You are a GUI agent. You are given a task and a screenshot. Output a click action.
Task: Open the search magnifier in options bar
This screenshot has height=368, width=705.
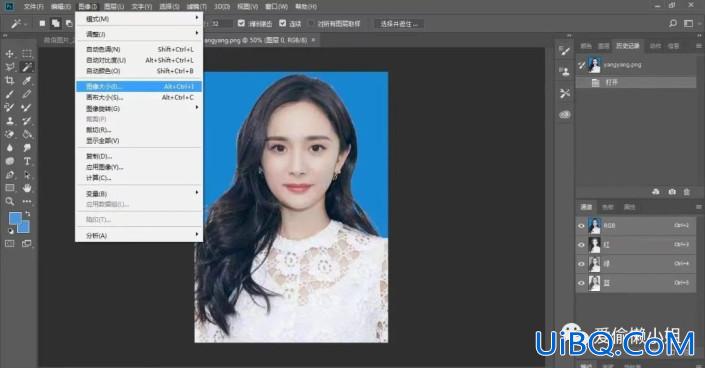673,23
